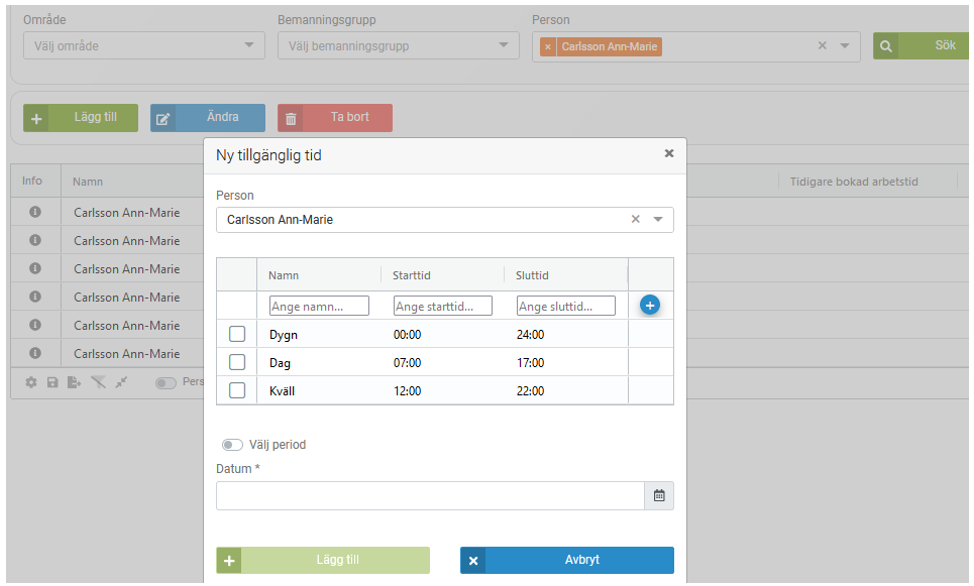The image size is (974, 586).
Task: Open the Bemanningsgrupp dropdown
Action: coord(504,46)
